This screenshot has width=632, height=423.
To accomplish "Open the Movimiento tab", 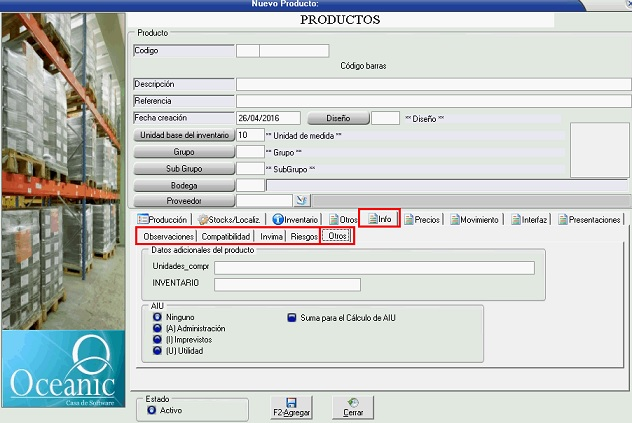I will coord(475,219).
